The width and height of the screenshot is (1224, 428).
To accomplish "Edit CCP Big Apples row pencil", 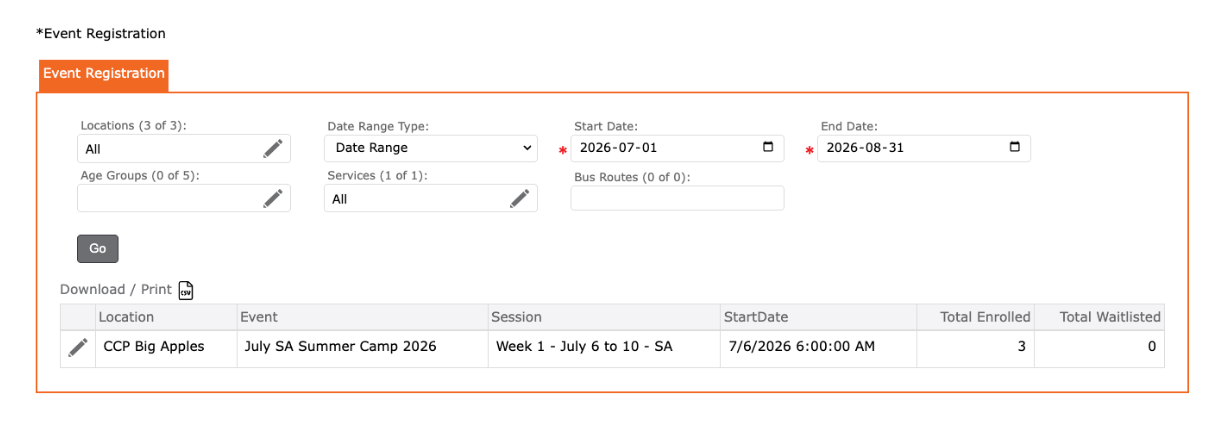I will pyautogui.click(x=78, y=348).
